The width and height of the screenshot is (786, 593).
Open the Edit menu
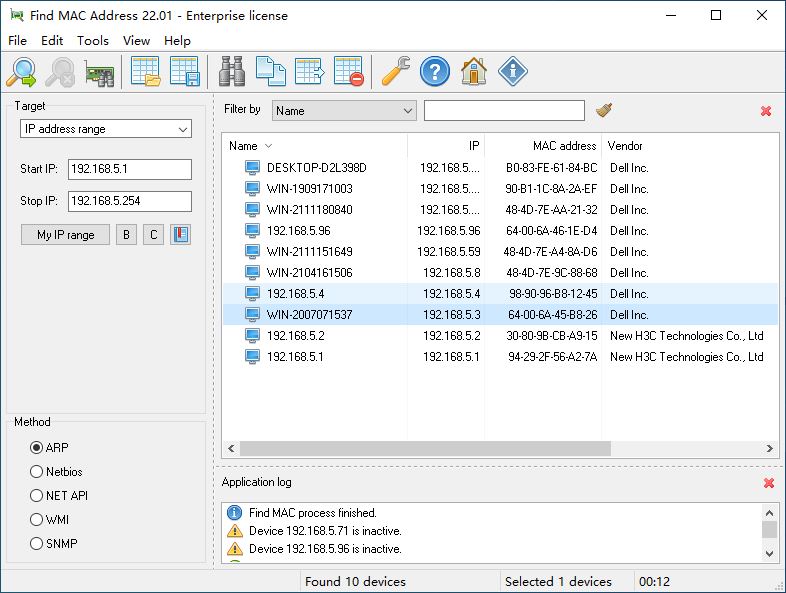point(52,41)
